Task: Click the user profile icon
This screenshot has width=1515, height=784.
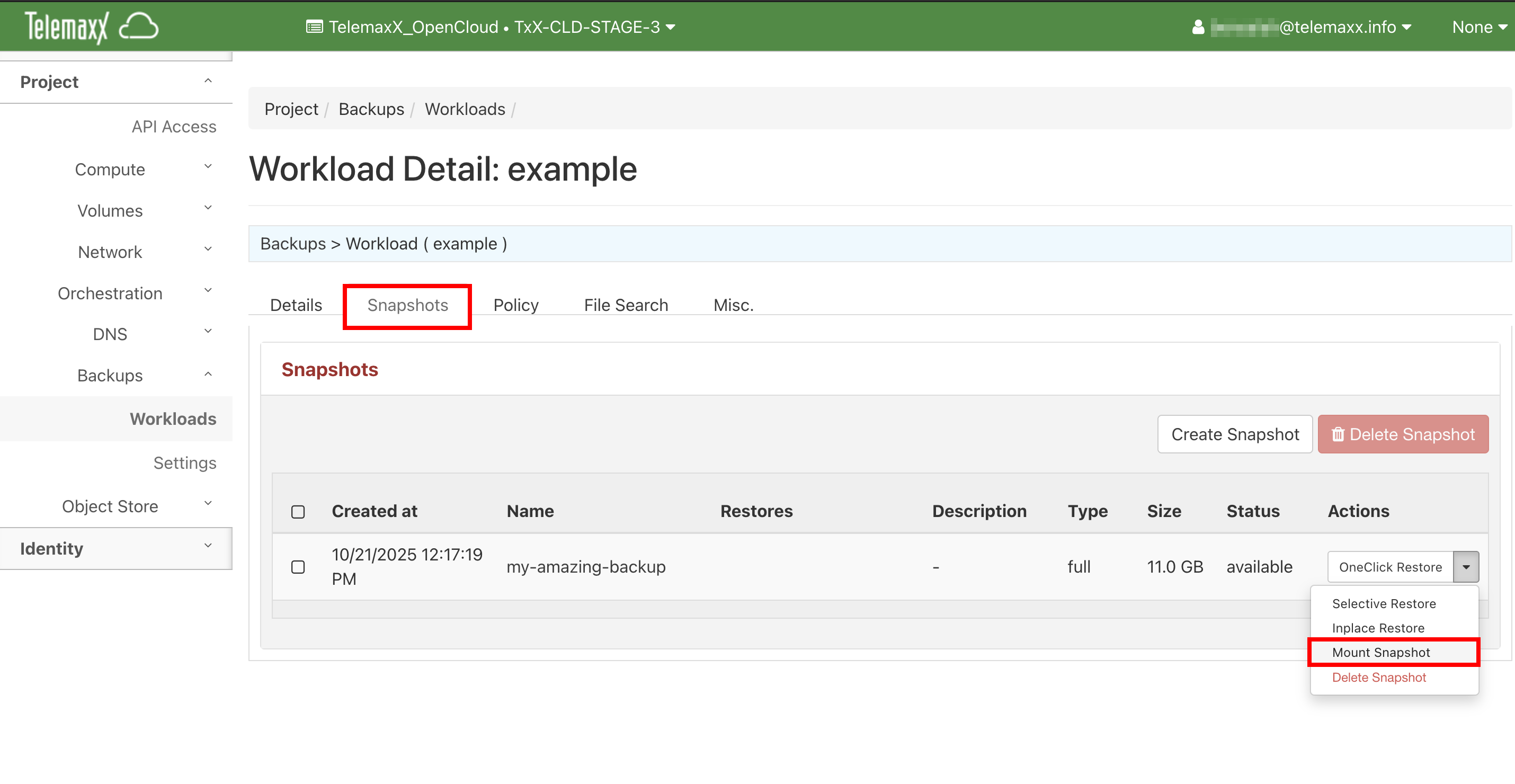Action: click(1198, 27)
